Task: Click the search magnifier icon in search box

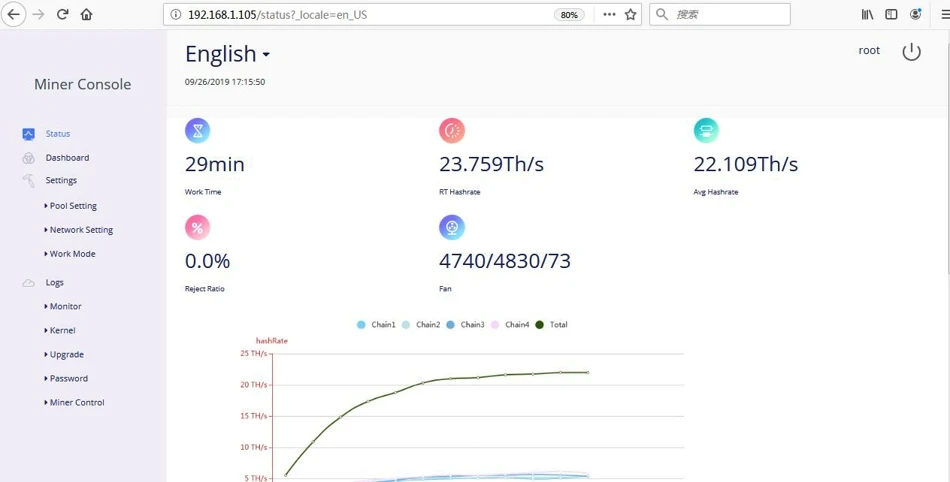Action: tap(662, 15)
